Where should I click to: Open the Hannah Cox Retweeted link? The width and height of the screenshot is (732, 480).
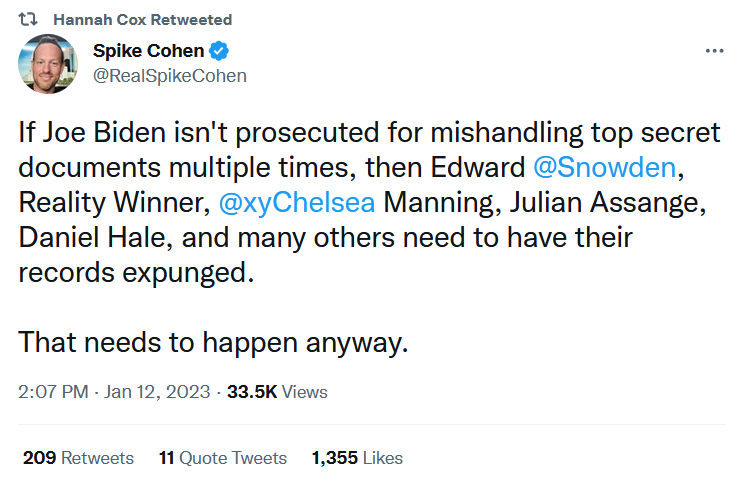pyautogui.click(x=142, y=20)
